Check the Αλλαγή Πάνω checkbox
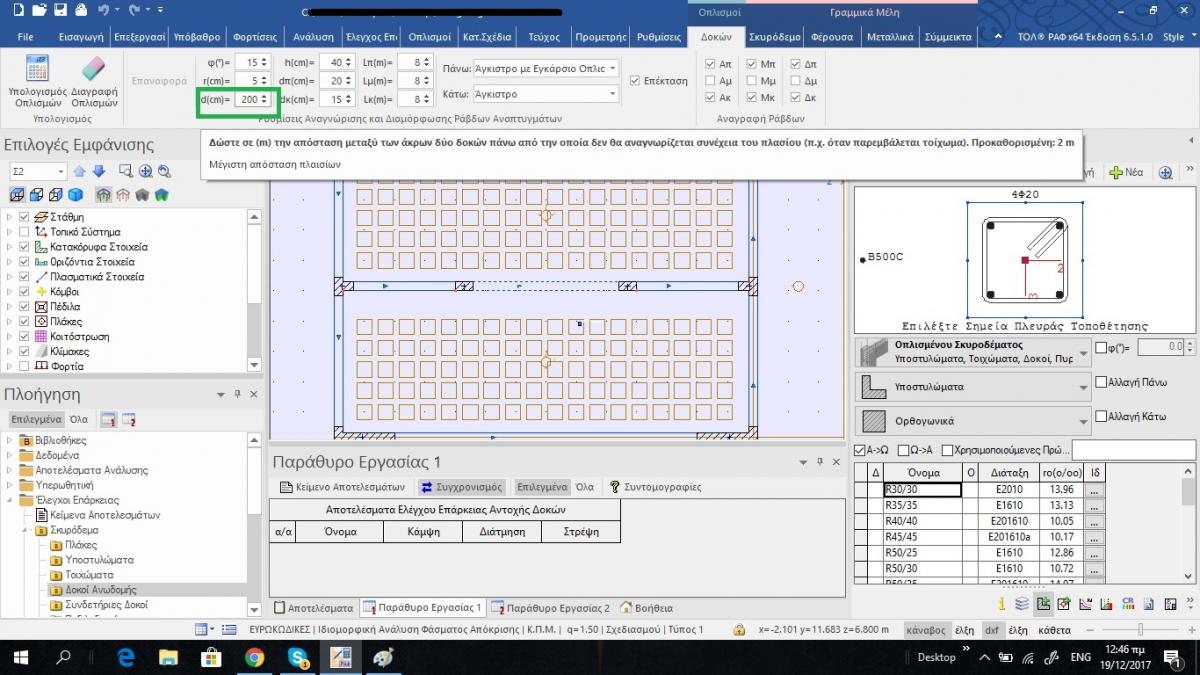 1101,382
